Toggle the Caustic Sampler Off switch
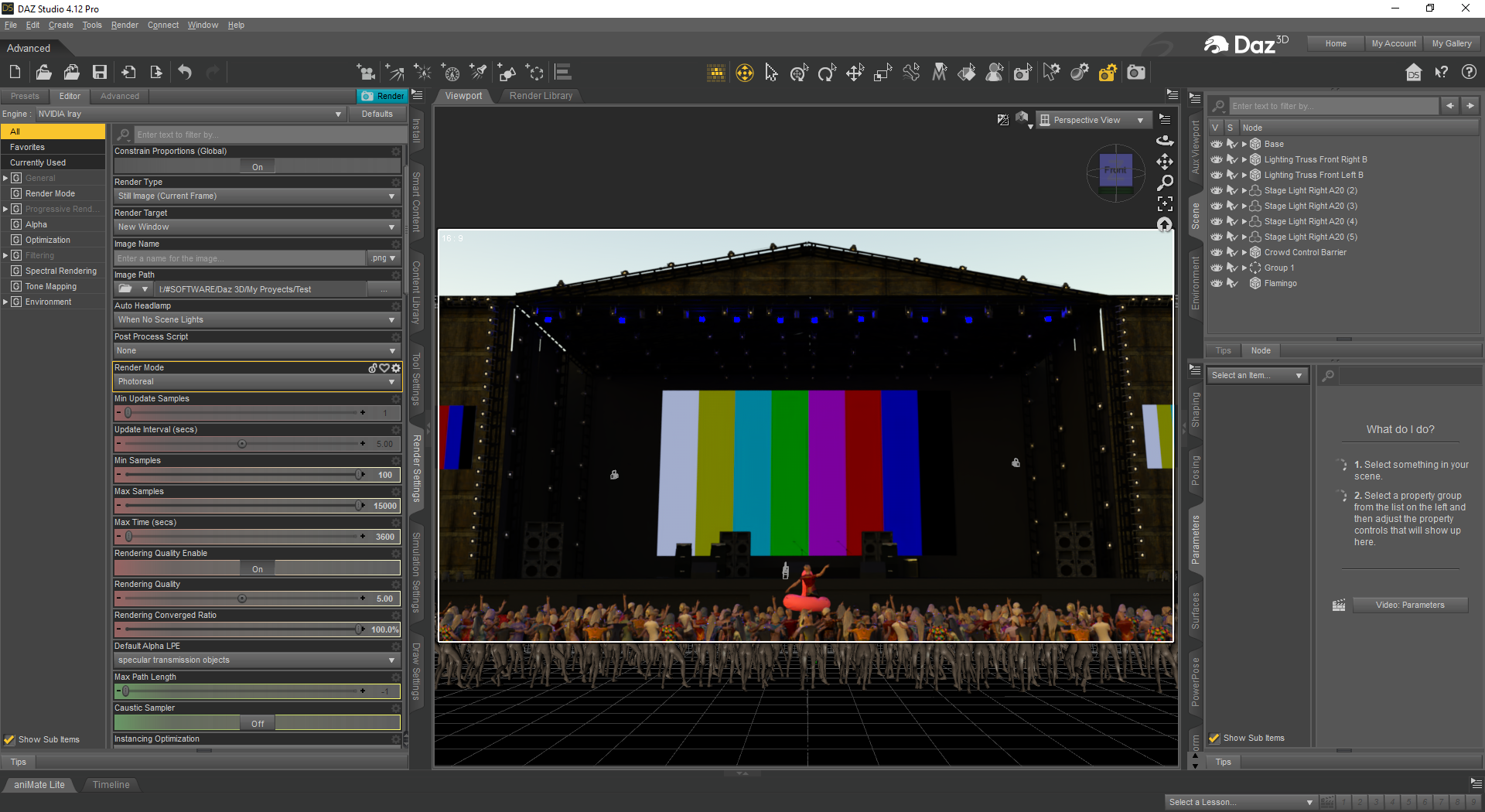The image size is (1485, 812). point(257,724)
